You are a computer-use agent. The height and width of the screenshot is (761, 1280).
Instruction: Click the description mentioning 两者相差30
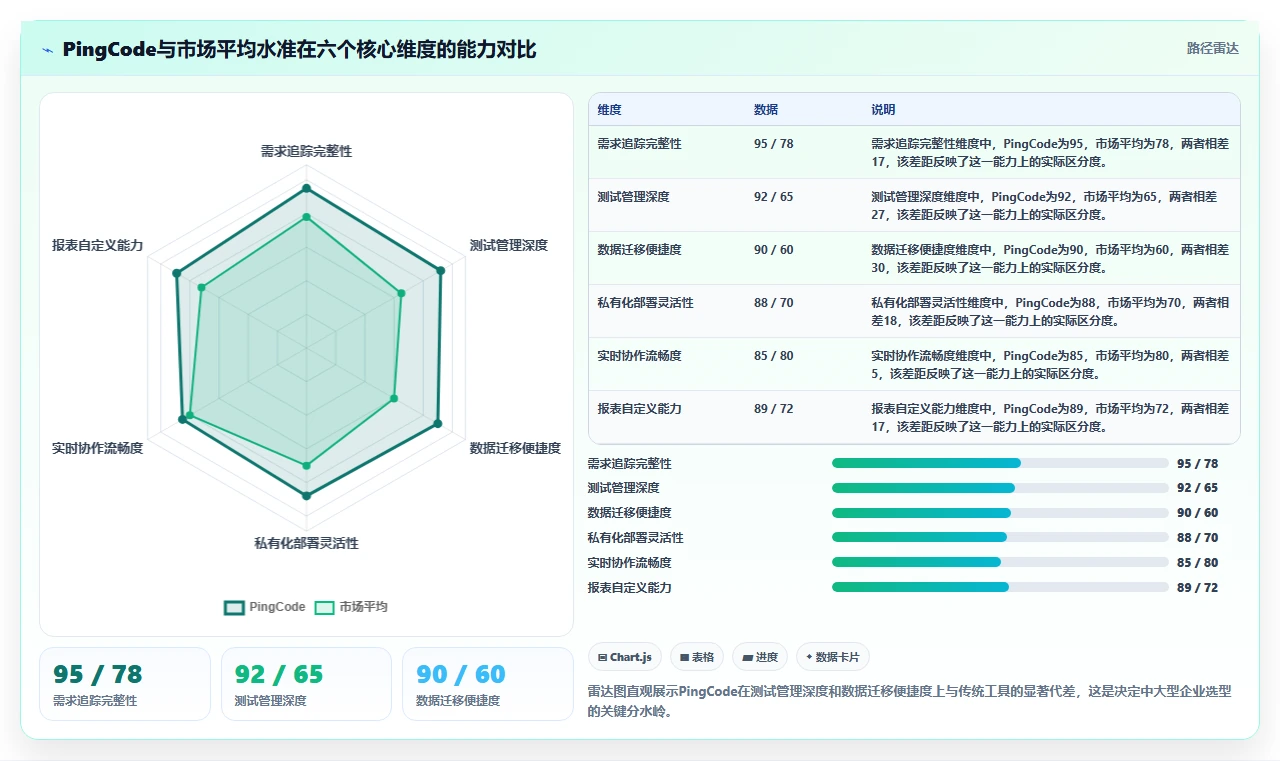(1050, 258)
